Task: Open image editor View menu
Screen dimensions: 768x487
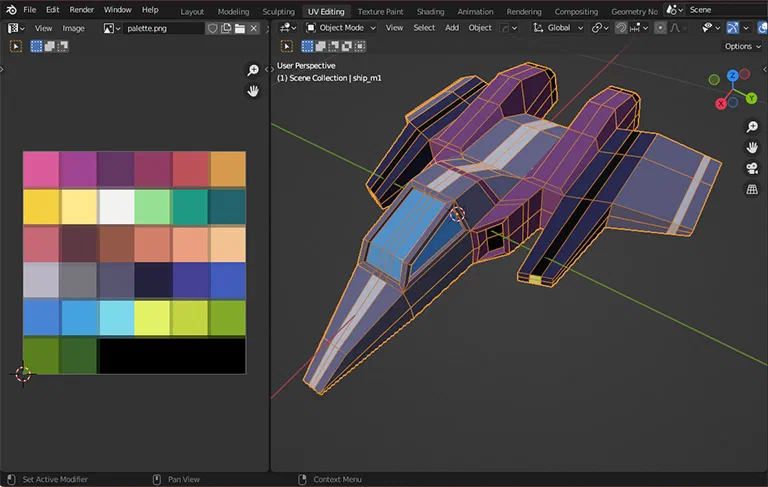Action: 43,28
